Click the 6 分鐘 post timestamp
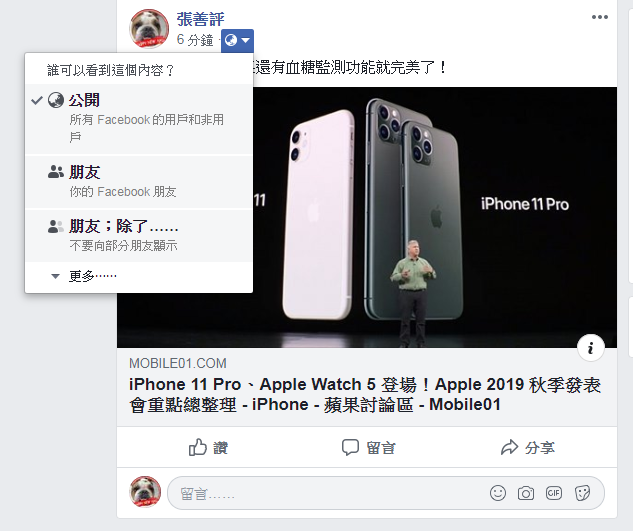This screenshot has width=633, height=531. pyautogui.click(x=195, y=40)
